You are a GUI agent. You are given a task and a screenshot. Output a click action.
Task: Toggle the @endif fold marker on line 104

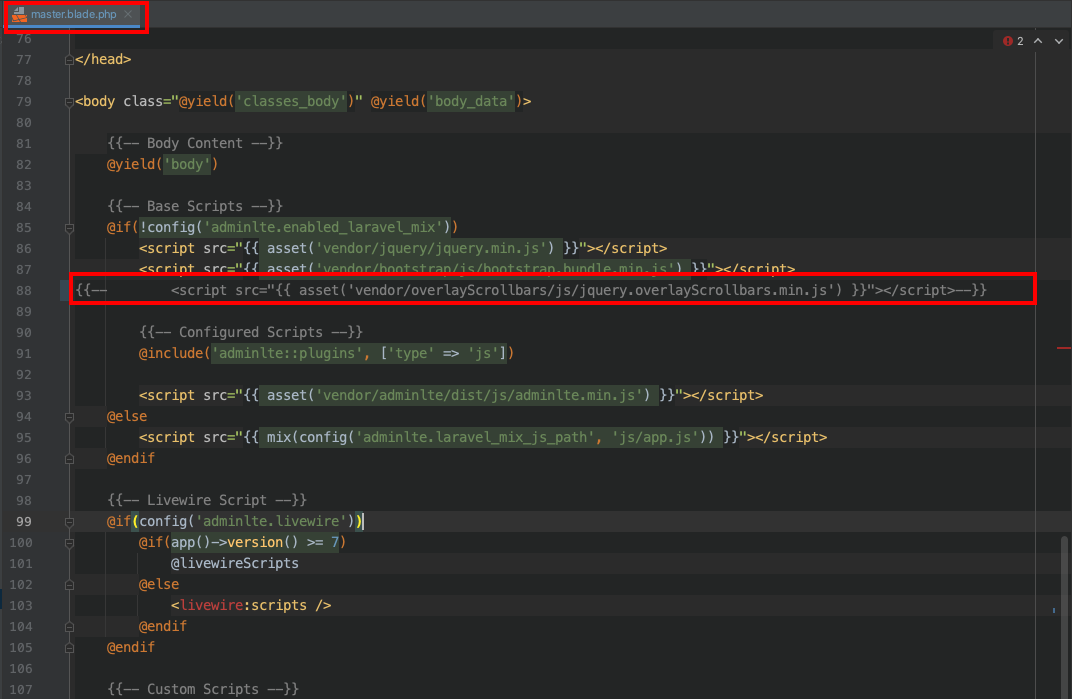69,627
